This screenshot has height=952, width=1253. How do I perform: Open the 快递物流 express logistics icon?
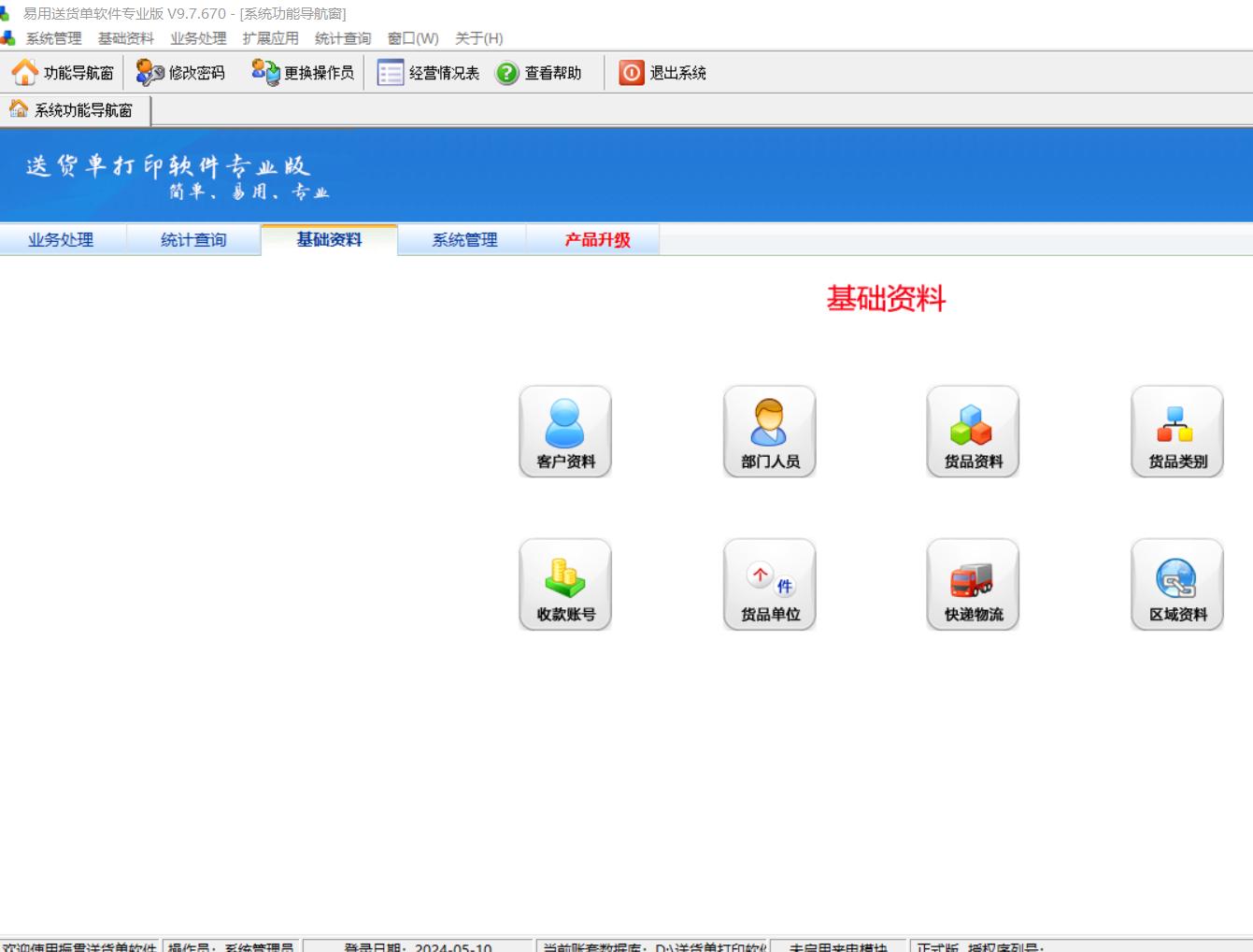point(973,585)
